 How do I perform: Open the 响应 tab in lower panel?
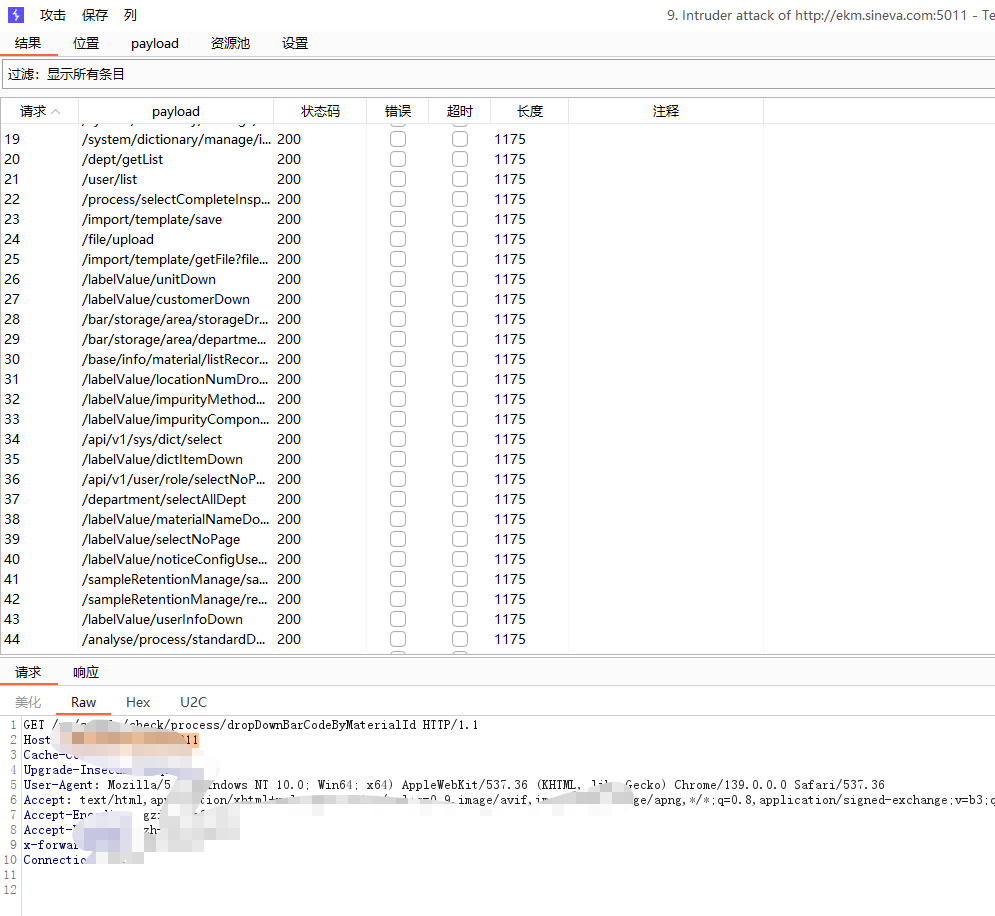(x=86, y=672)
